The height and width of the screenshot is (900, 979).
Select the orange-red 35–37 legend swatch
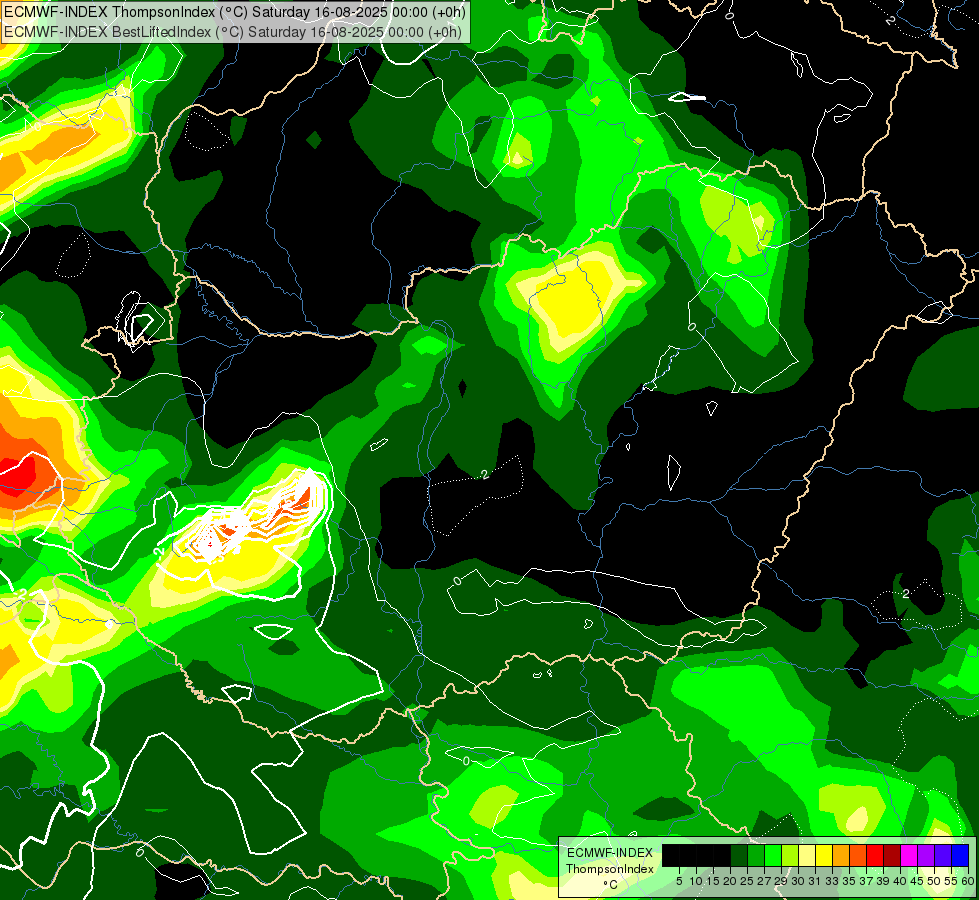click(x=858, y=855)
